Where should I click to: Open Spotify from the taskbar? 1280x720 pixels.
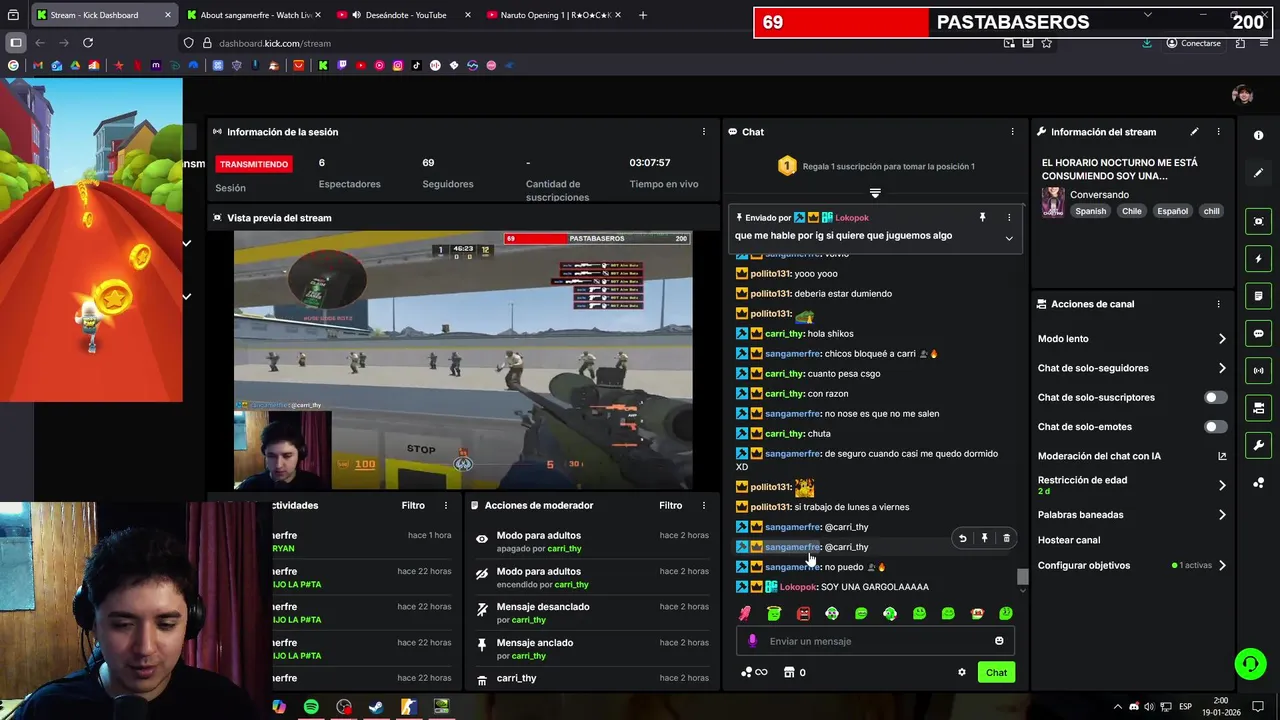pos(311,707)
